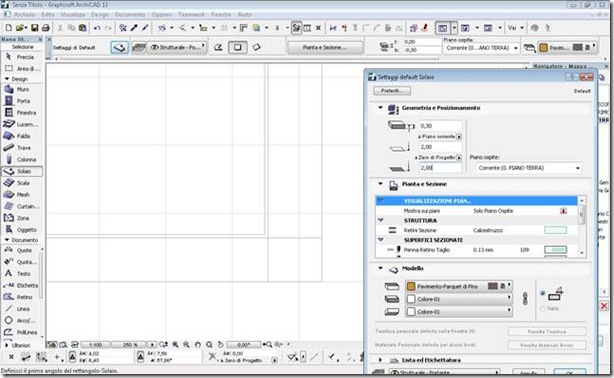The width and height of the screenshot is (614, 378).
Task: Click the Retini Sezione fill swatch
Action: click(x=555, y=230)
